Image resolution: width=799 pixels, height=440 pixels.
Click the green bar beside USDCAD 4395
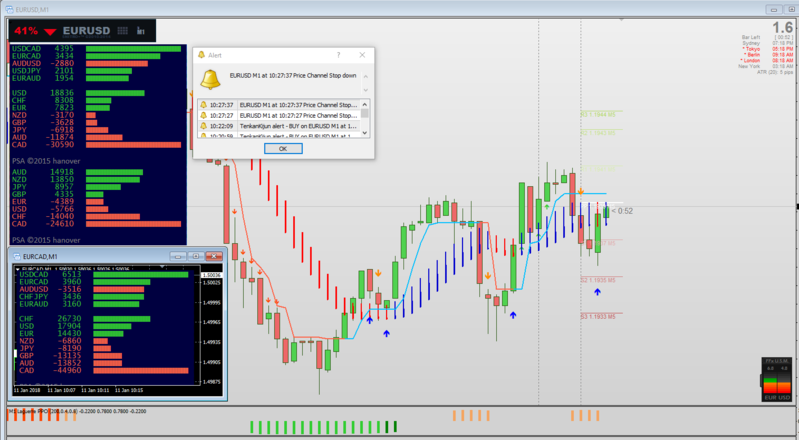(134, 49)
